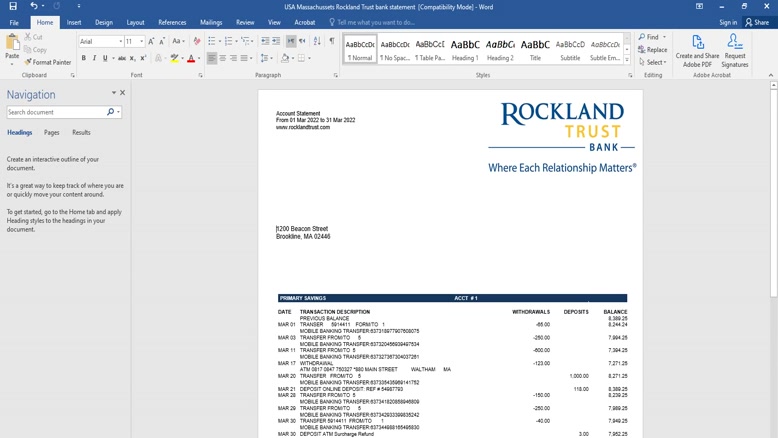The width and height of the screenshot is (778, 438).
Task: Click the Request Signatures icon
Action: point(734,50)
